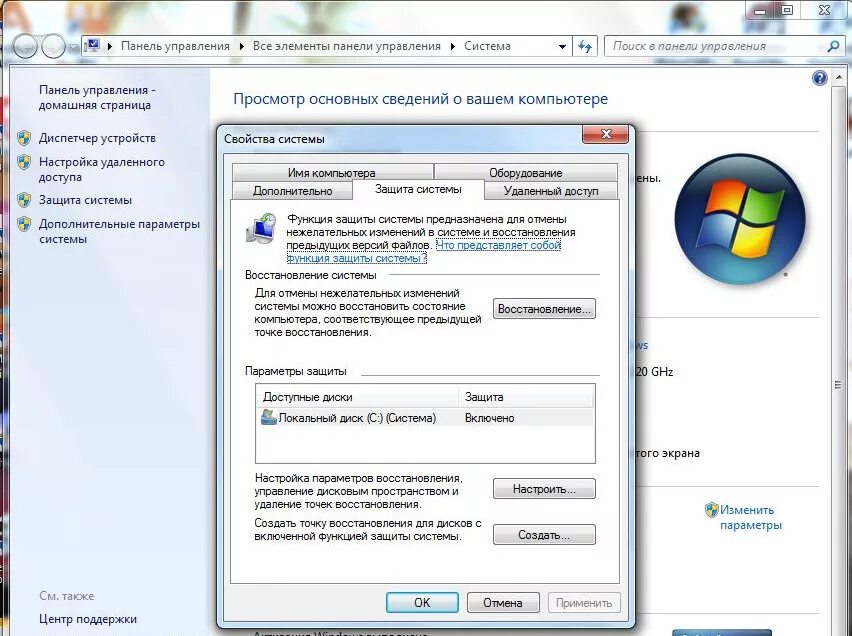The height and width of the screenshot is (636, 852).
Task: Click the forward navigation arrow button
Action: coord(53,46)
